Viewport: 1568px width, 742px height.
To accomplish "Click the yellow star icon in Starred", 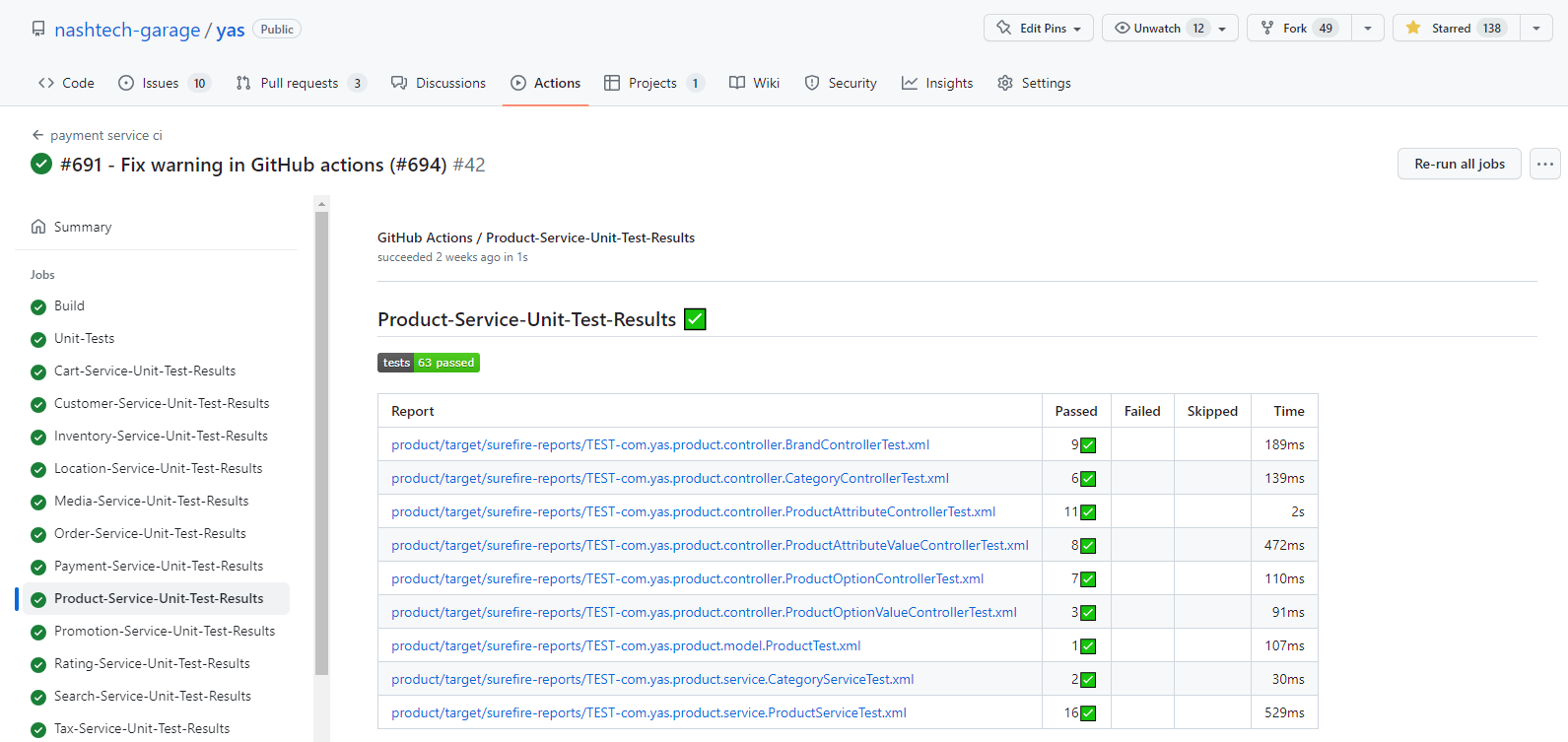I will (x=1413, y=28).
